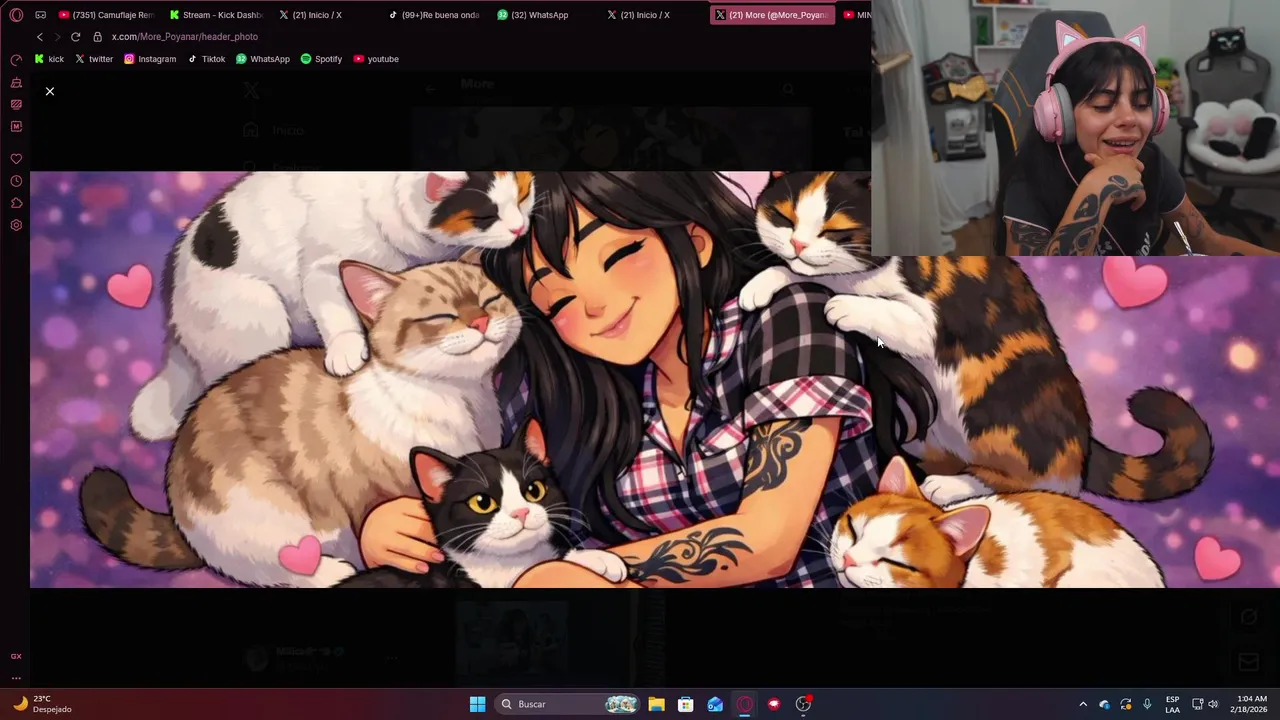Open the network tray icon
The height and width of the screenshot is (720, 1280).
[1198, 704]
